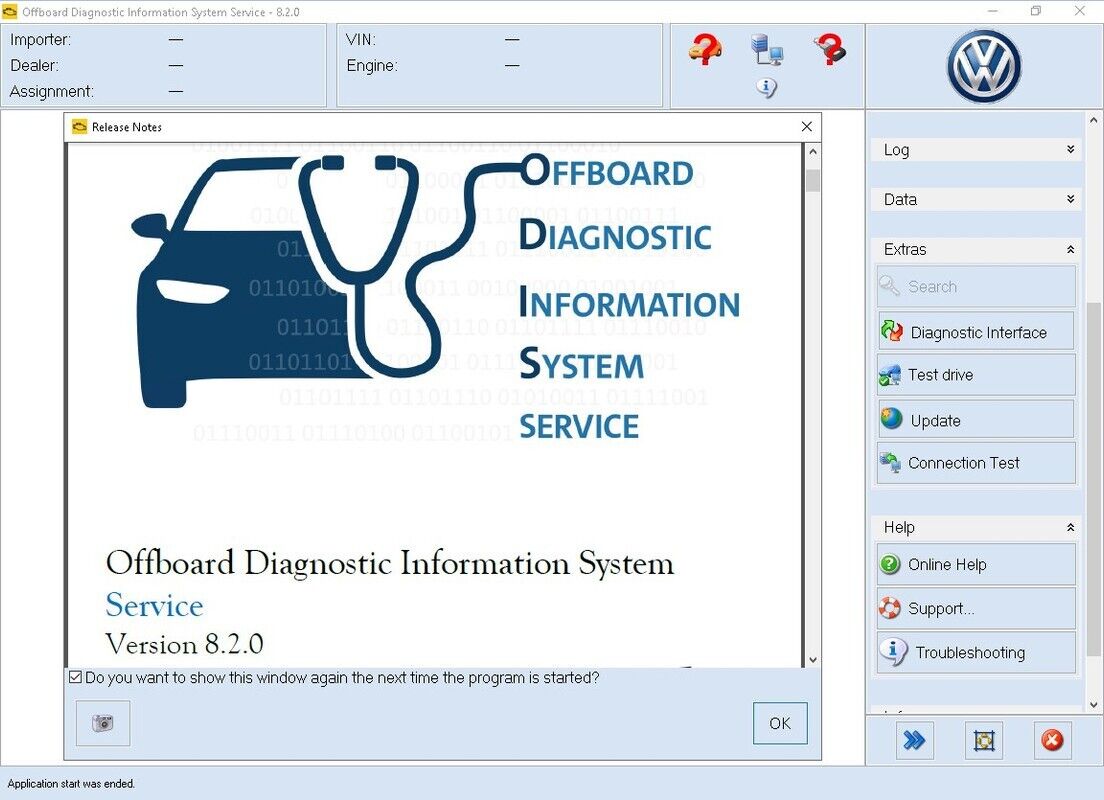Image resolution: width=1104 pixels, height=800 pixels.
Task: Start a Test drive
Action: tap(975, 375)
